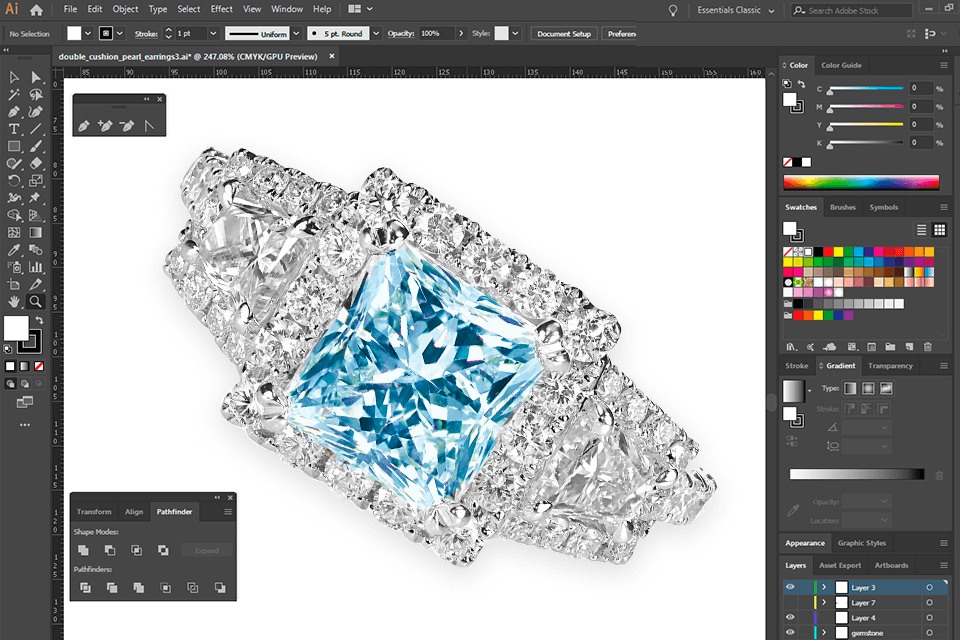This screenshot has width=960, height=640.
Task: Click the Unite shape mode in Pathfinder
Action: (x=86, y=550)
